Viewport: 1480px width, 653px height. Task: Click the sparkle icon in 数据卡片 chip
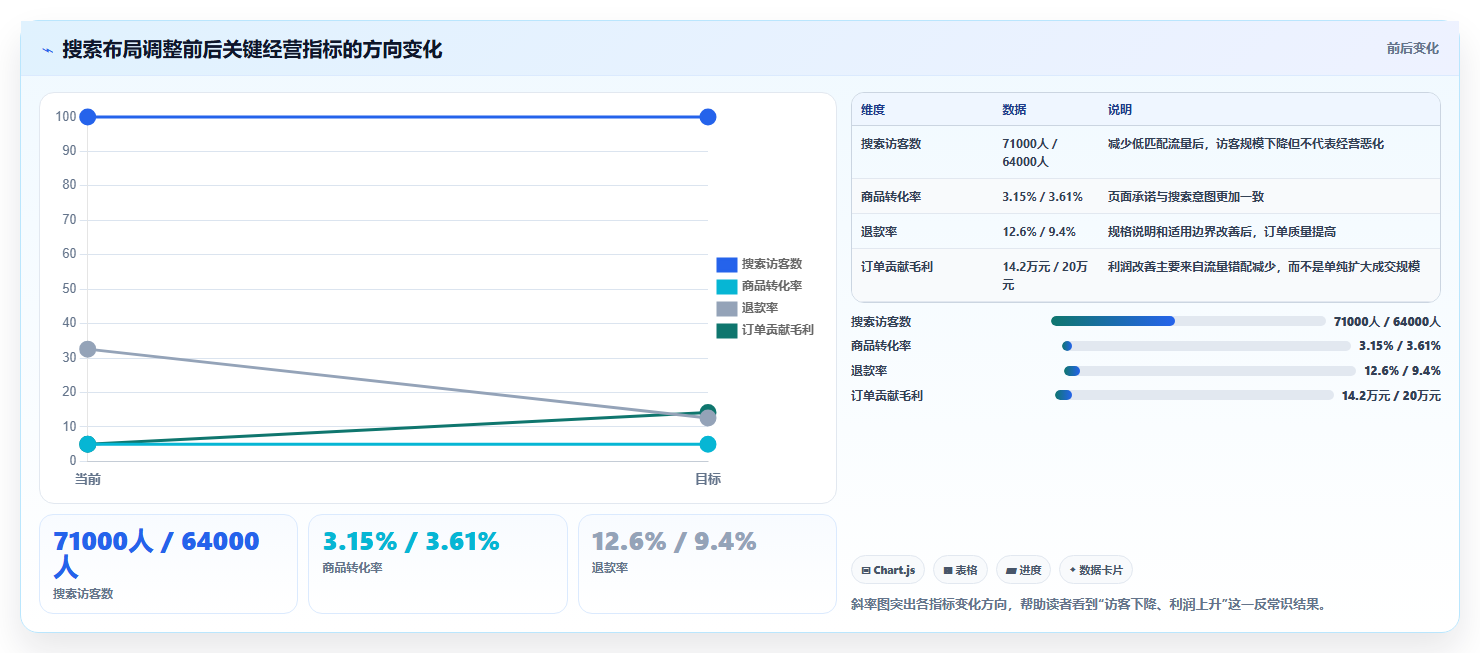click(1072, 570)
